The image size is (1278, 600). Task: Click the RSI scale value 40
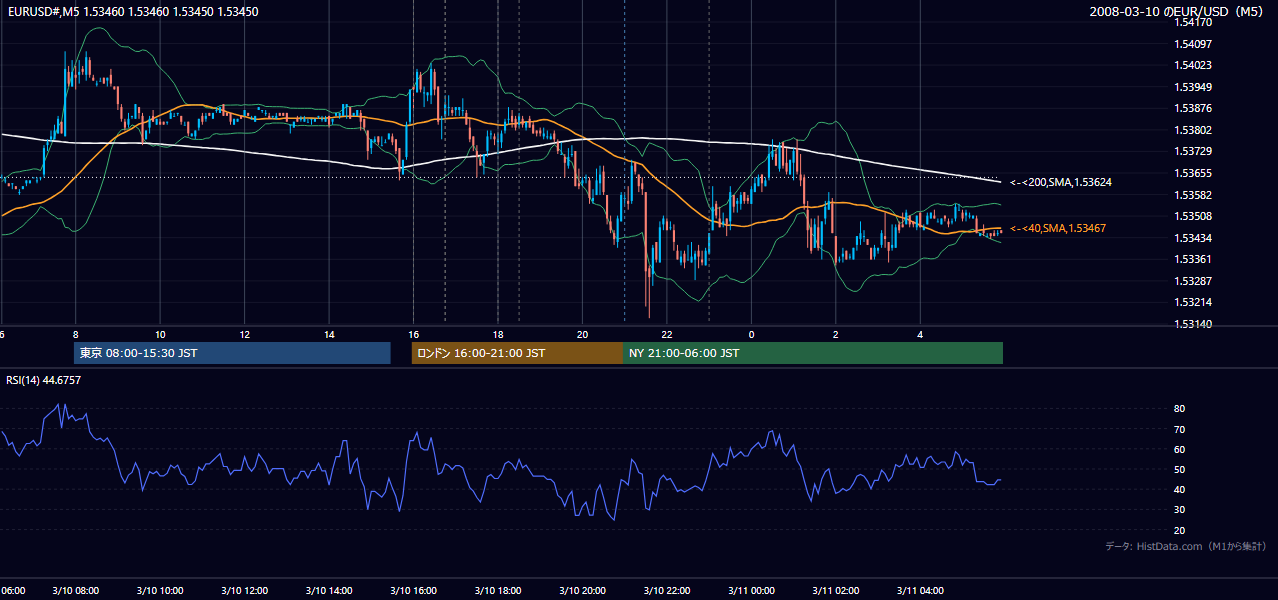(1180, 490)
